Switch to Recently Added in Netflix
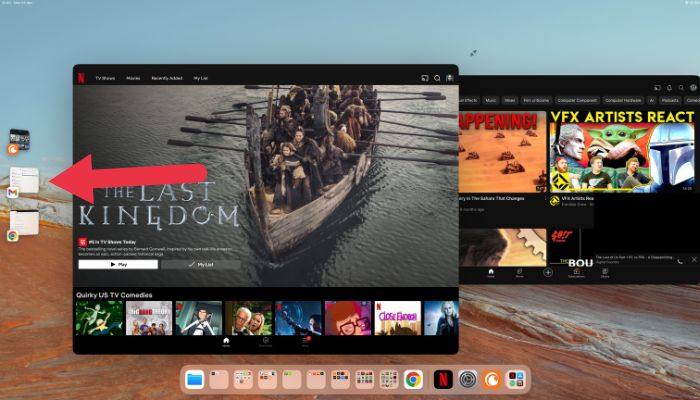 [x=167, y=78]
